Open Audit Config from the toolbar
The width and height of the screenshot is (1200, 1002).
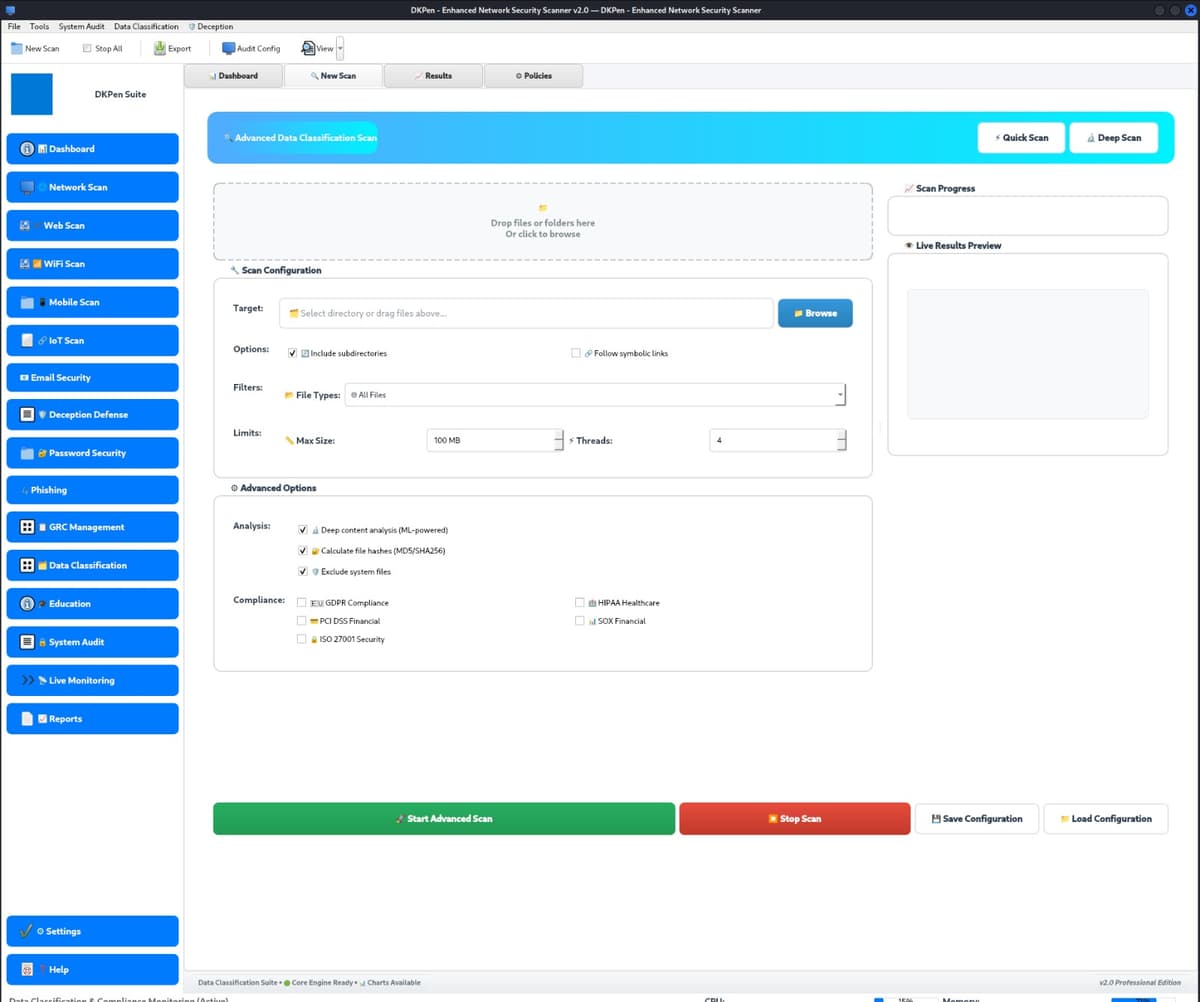tap(250, 48)
